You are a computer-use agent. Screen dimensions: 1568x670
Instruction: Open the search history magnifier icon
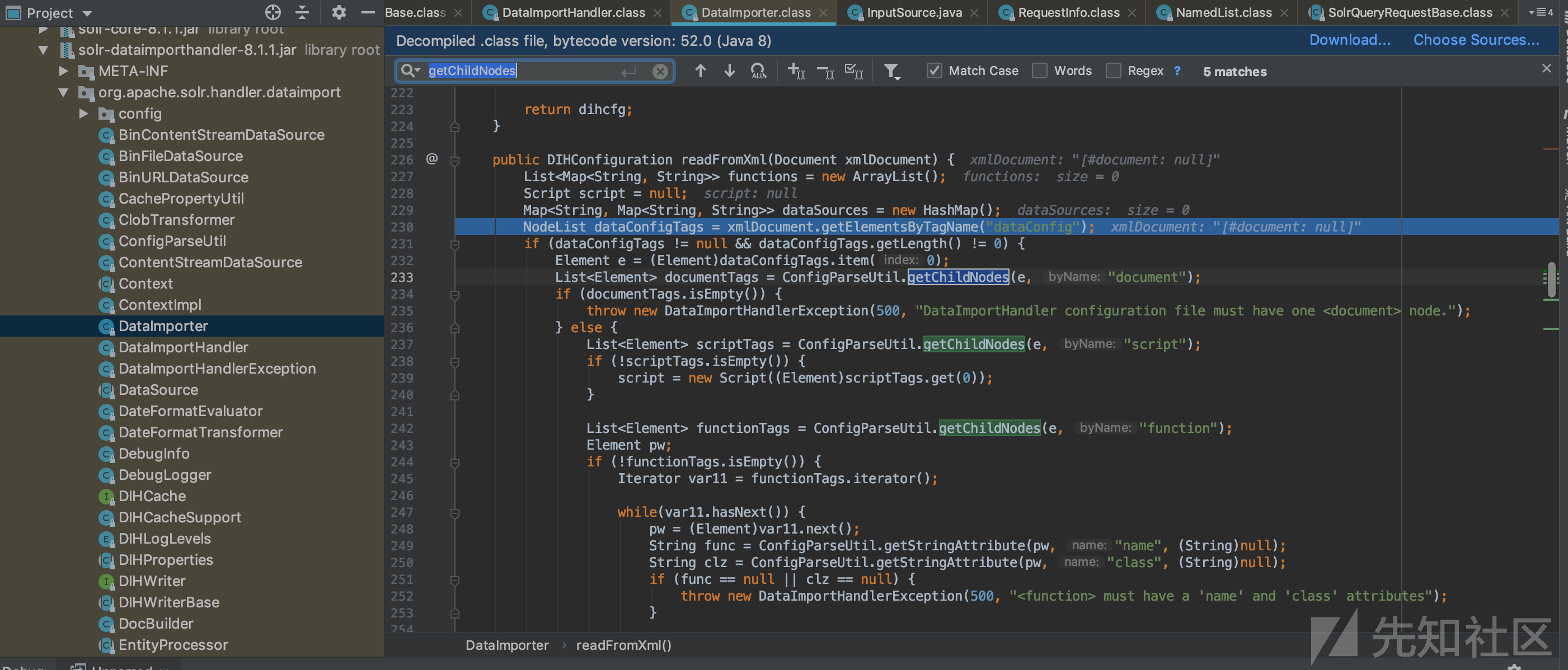coord(410,70)
